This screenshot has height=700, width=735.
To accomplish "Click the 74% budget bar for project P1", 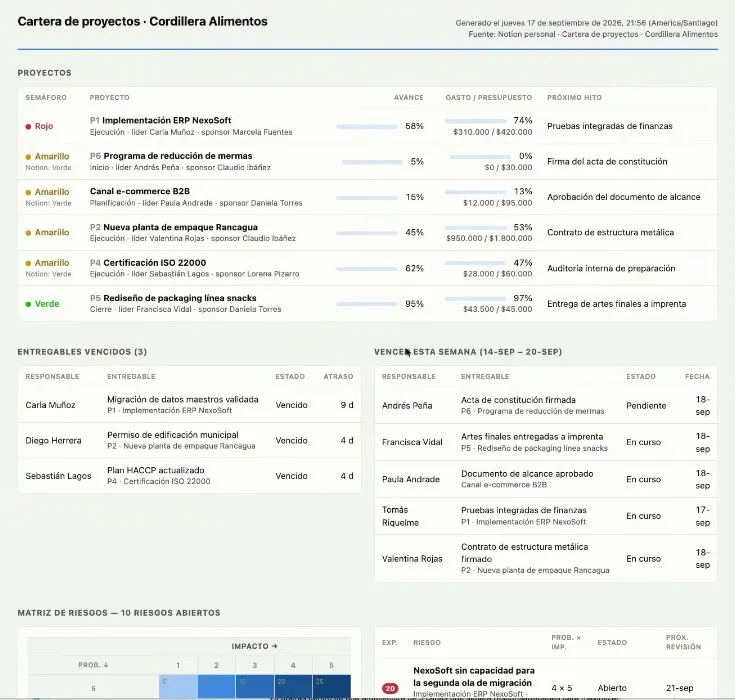I will coord(475,121).
